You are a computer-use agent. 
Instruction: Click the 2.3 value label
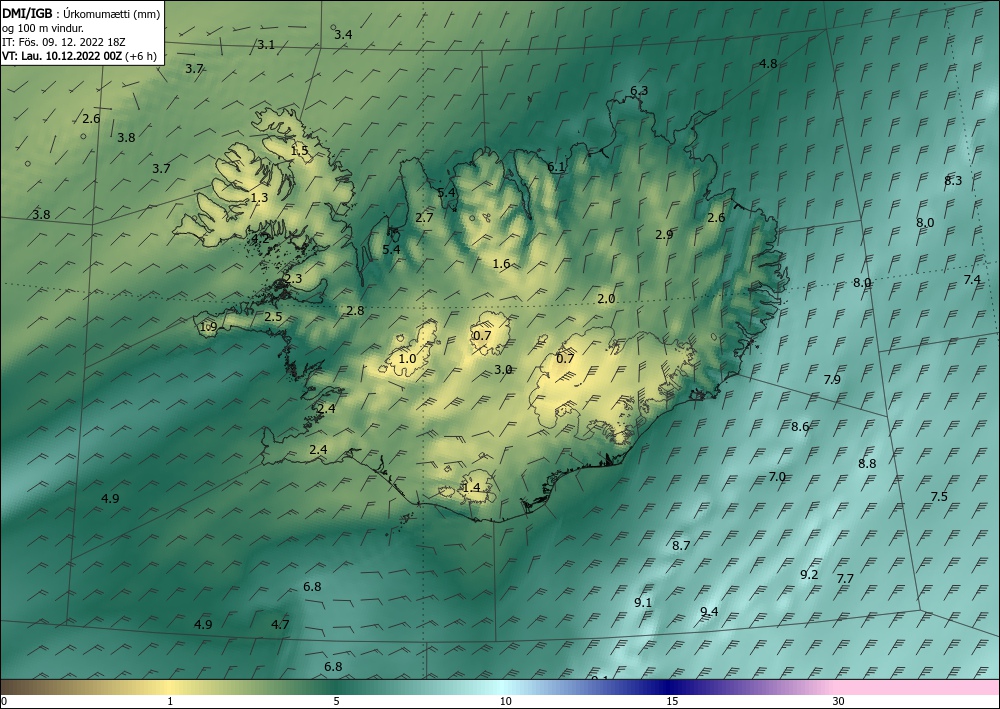(x=293, y=279)
